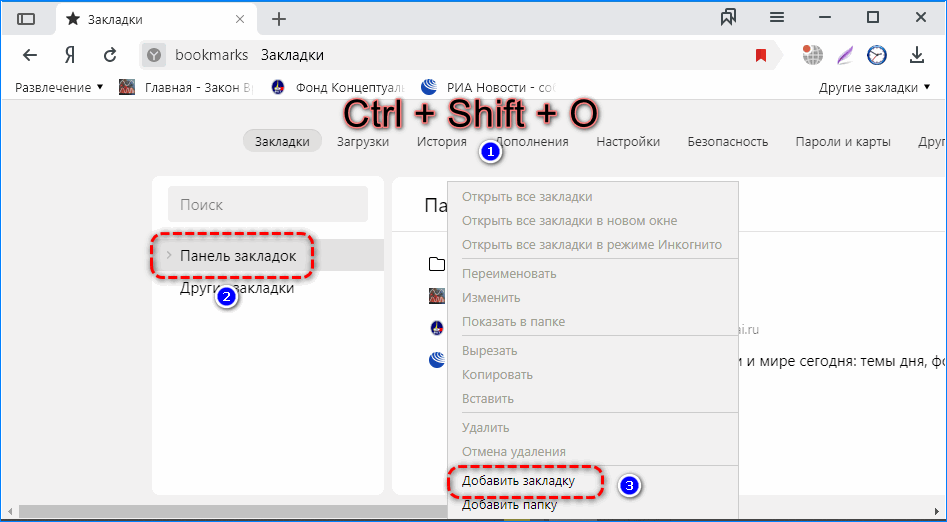Viewport: 947px width, 522px height.
Task: Click the purple feather extension icon
Action: point(845,55)
